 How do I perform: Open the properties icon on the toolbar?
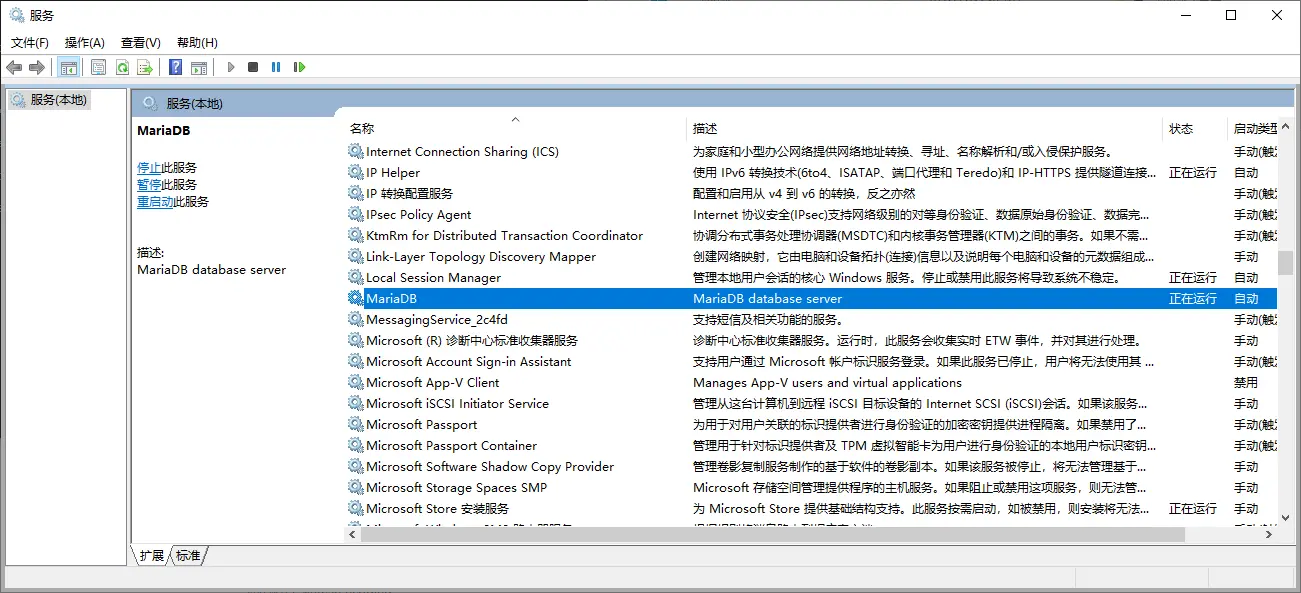click(x=97, y=67)
